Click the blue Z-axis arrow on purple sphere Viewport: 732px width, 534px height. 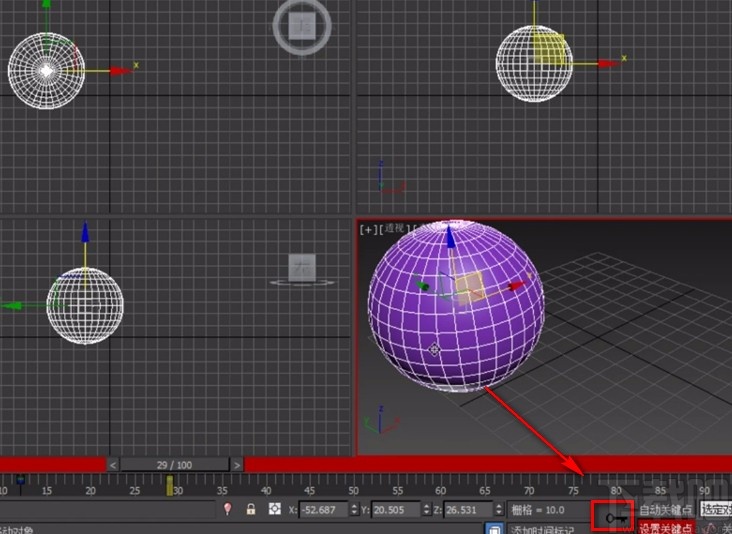coord(450,237)
